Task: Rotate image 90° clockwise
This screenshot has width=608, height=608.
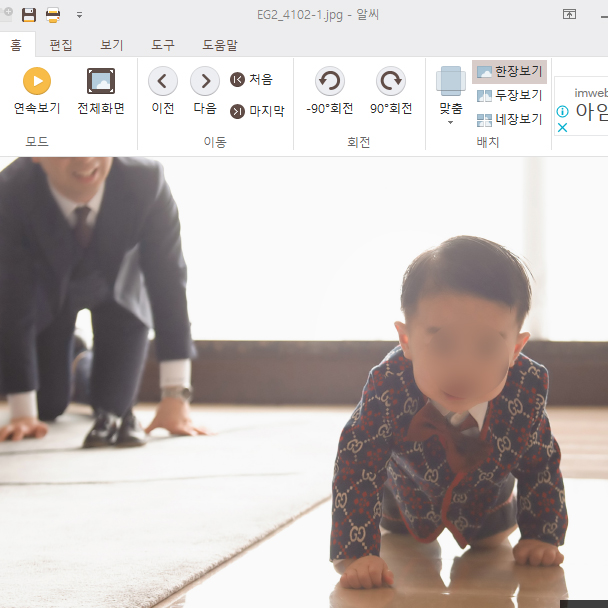Action: [391, 90]
